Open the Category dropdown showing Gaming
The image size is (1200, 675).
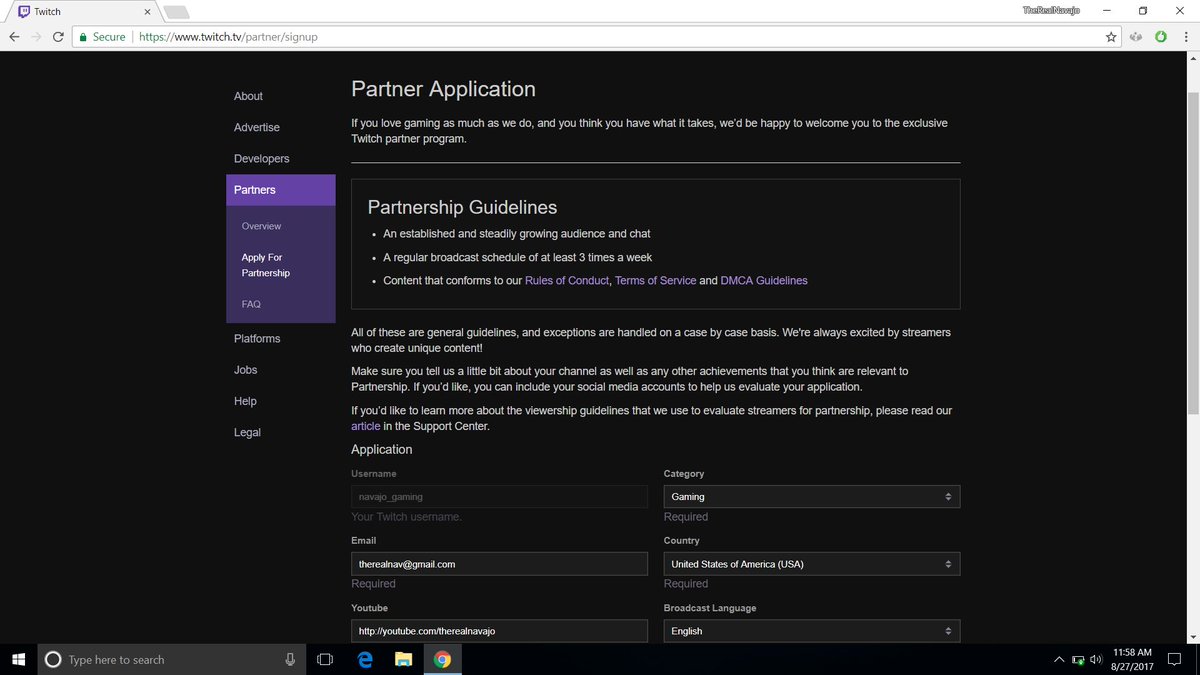point(812,497)
